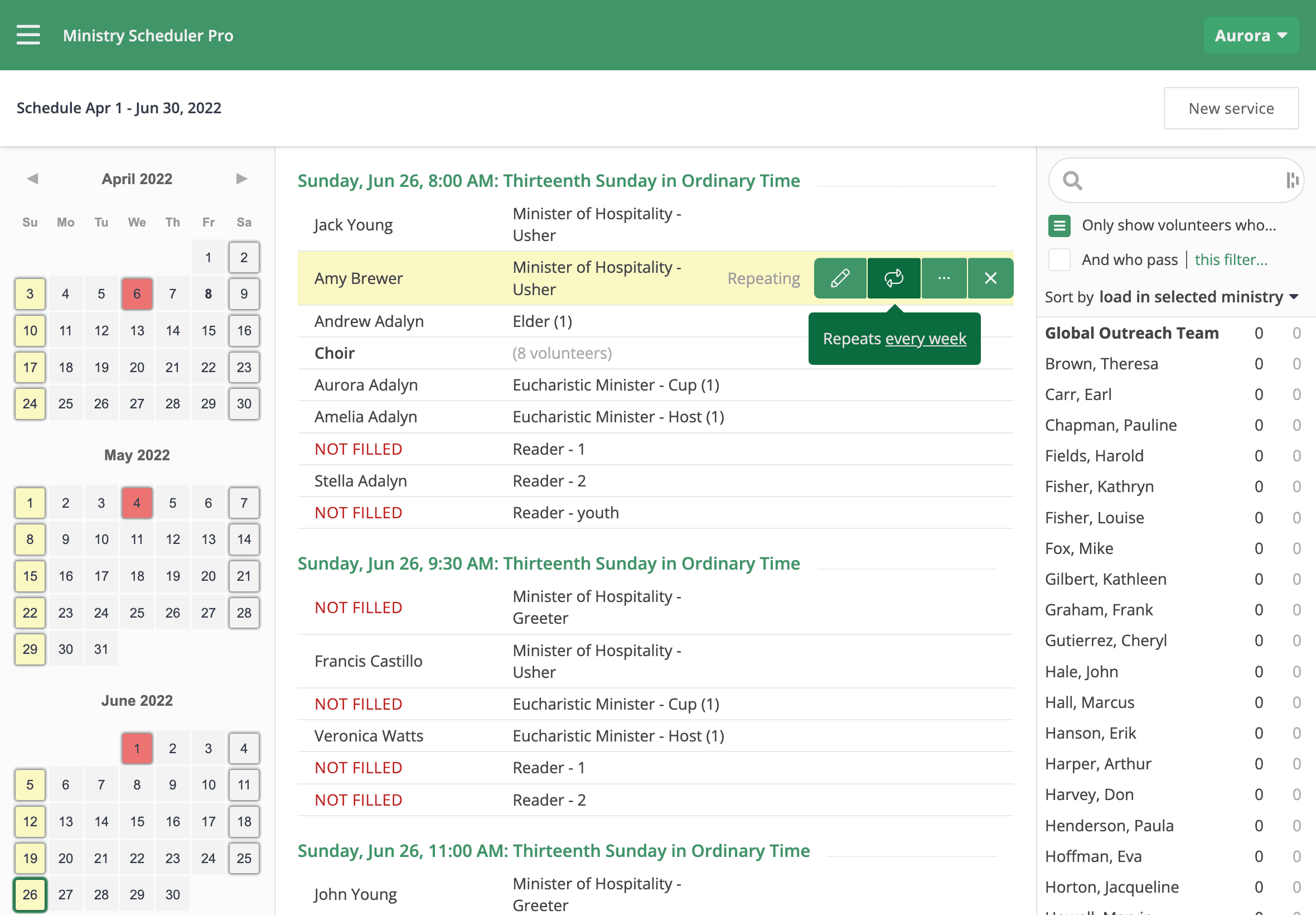The image size is (1316, 915).
Task: Open the Aurora user dropdown
Action: (1251, 36)
